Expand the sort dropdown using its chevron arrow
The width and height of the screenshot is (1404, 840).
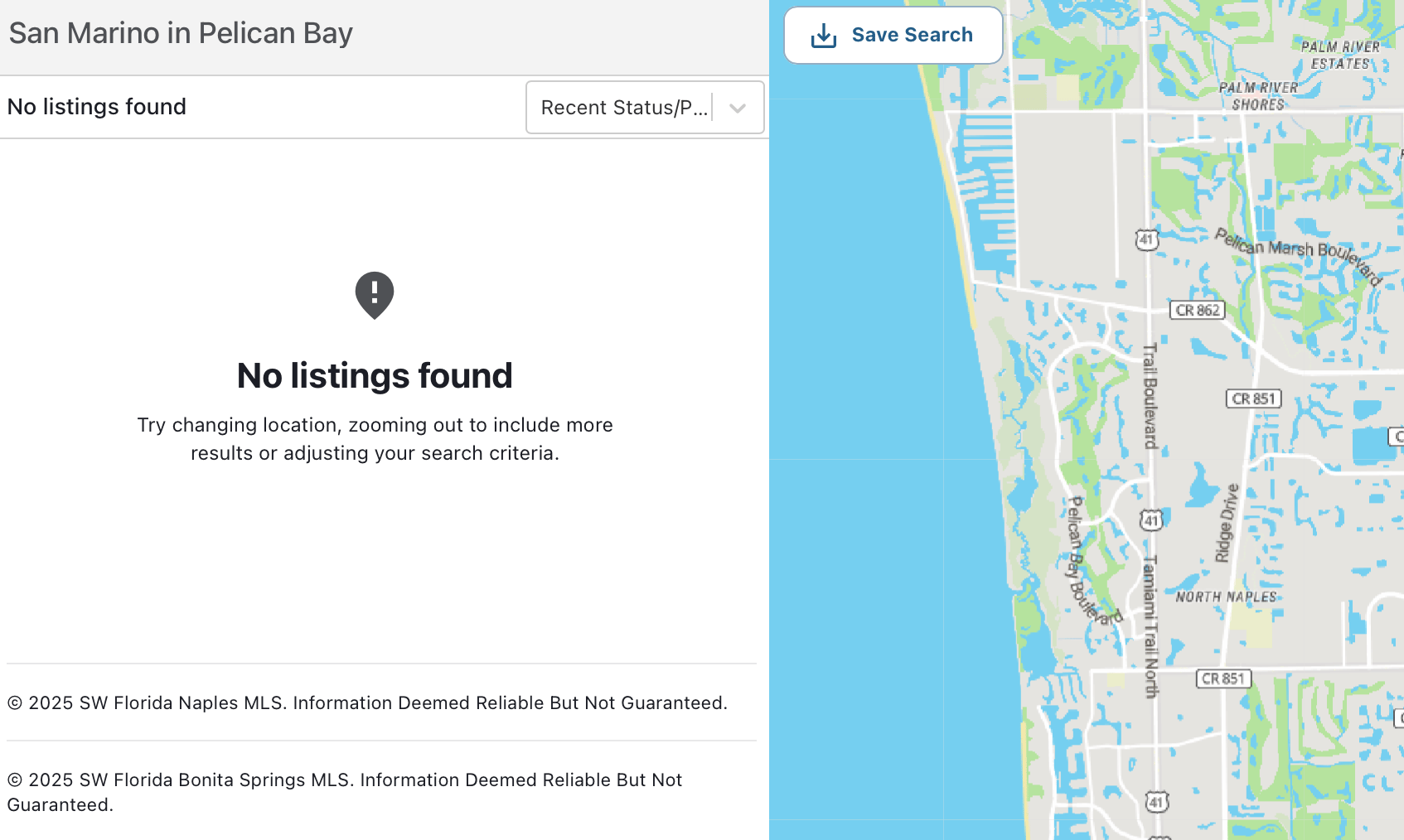click(x=738, y=108)
